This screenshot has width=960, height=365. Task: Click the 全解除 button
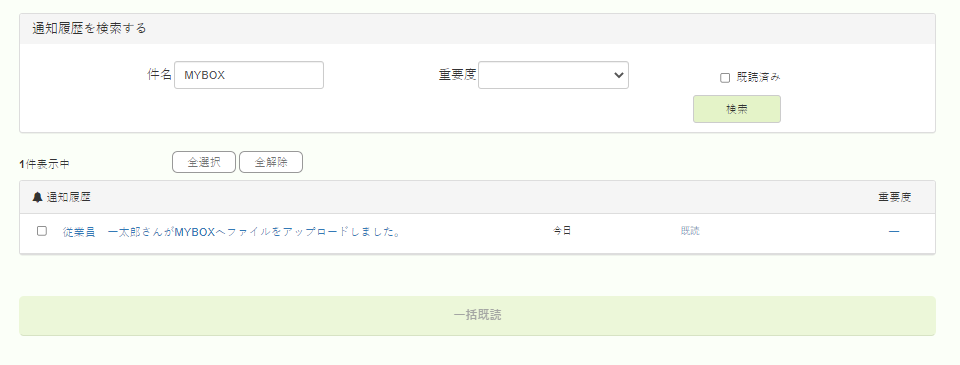click(271, 162)
